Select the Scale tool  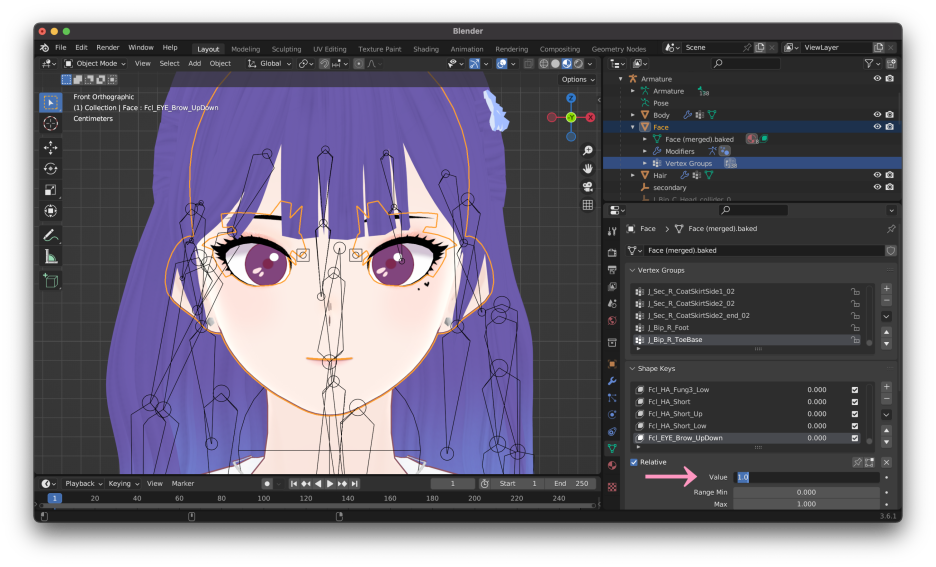51,190
